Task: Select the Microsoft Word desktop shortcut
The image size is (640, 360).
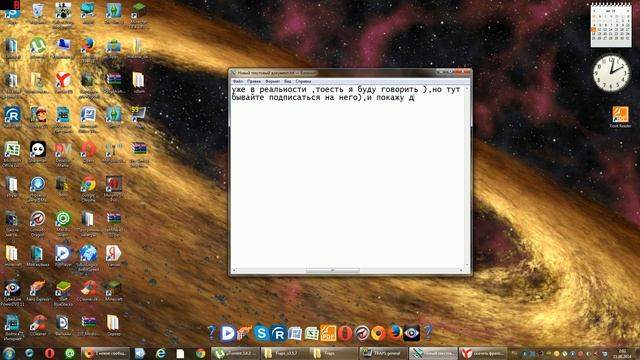Action: coord(88,119)
